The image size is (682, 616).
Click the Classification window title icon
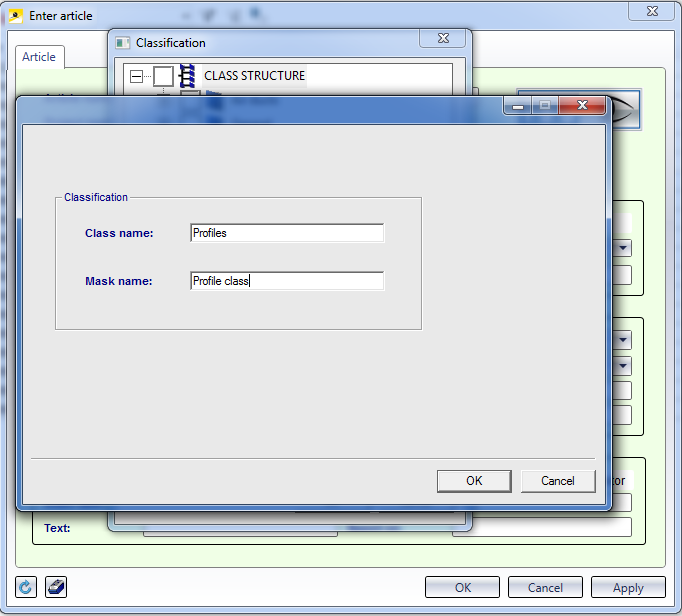123,43
